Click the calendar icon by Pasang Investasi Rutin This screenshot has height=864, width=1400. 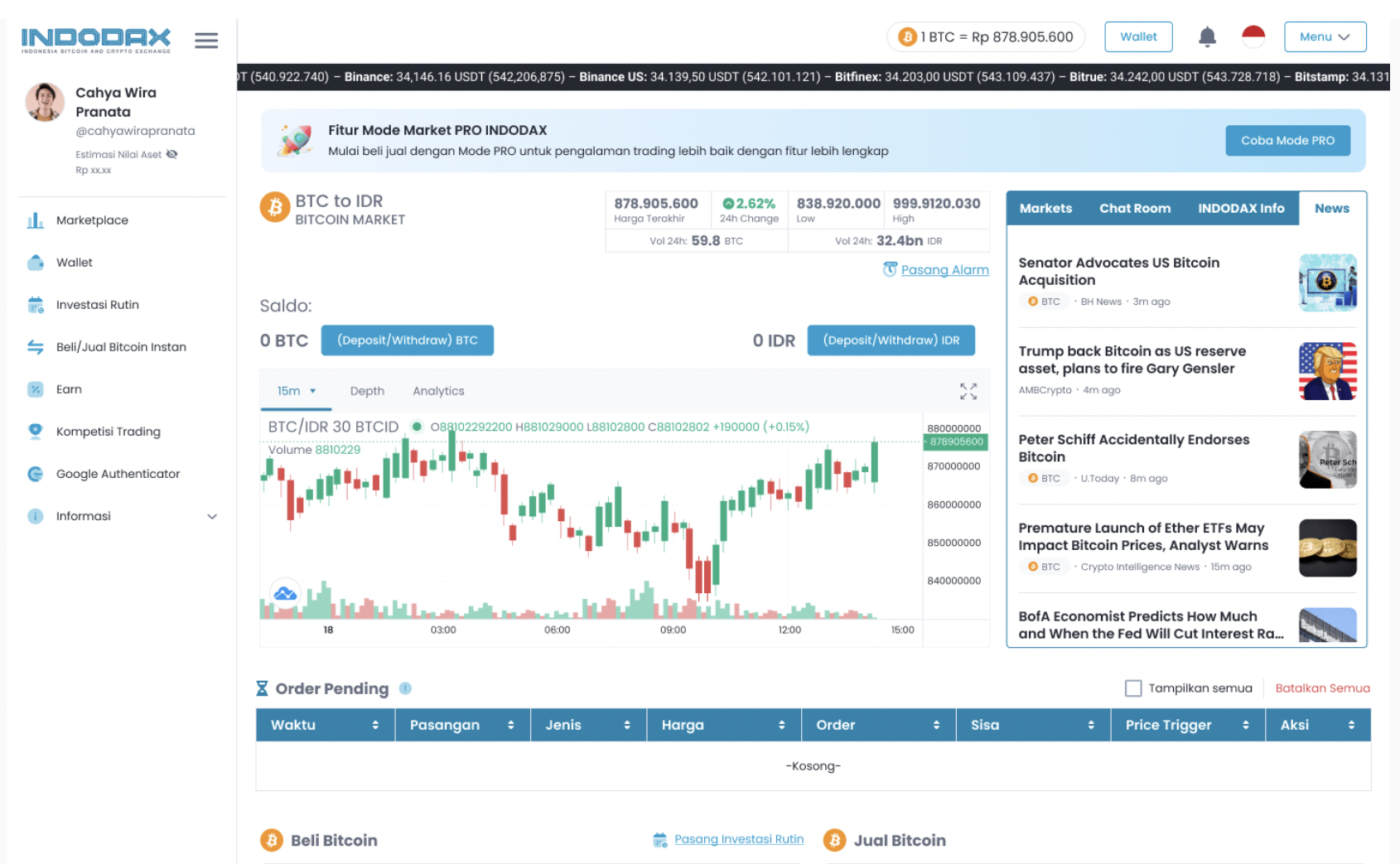(x=660, y=840)
